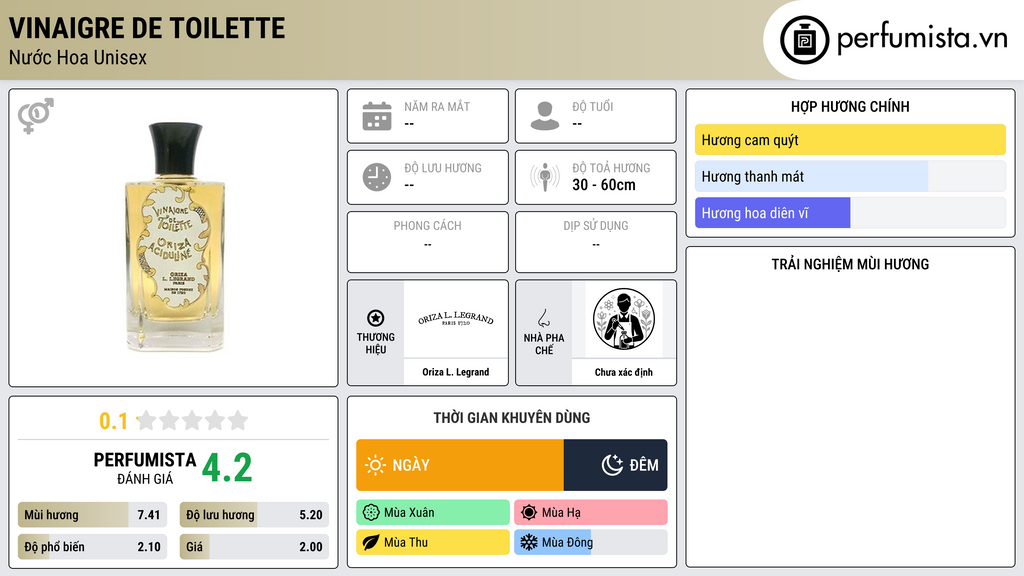Click the calendar icon beside Năm ra mắt
1024x576 pixels.
tap(377, 116)
